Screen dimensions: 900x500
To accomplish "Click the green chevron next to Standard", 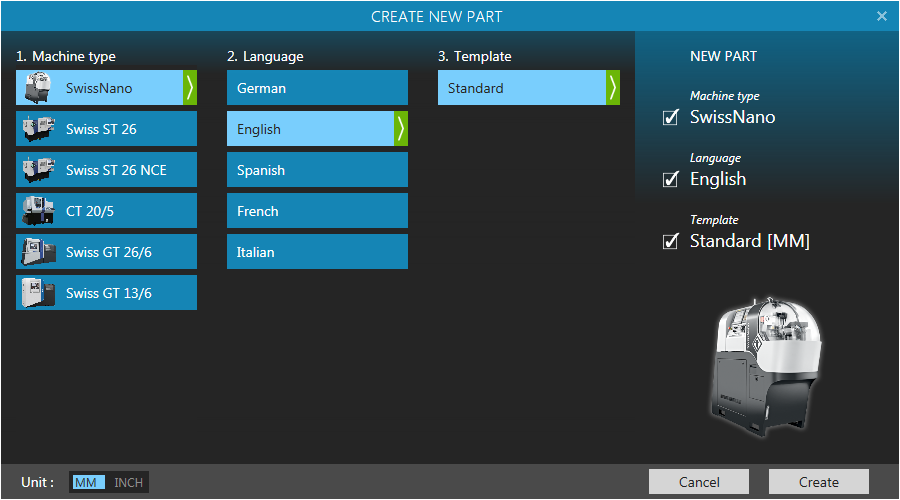I will coord(612,88).
